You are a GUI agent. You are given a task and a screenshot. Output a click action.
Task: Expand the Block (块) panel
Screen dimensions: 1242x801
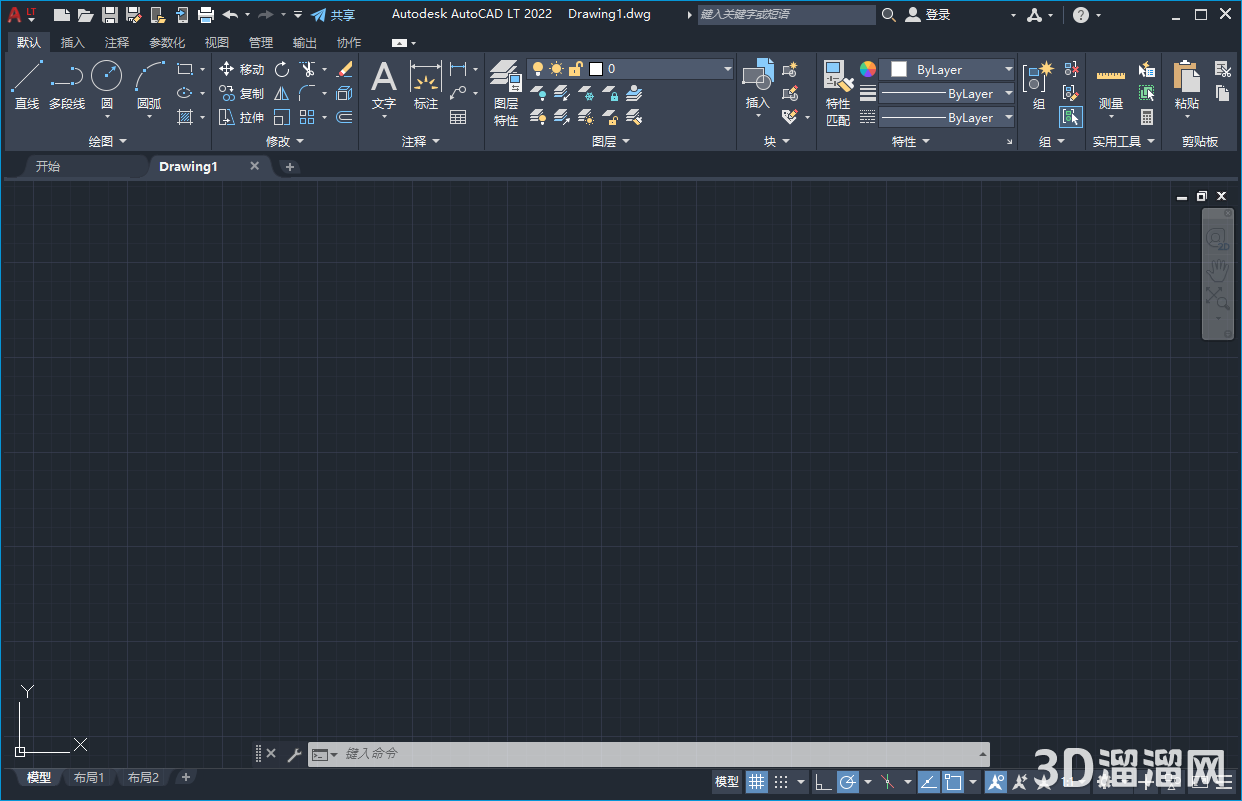click(x=776, y=141)
